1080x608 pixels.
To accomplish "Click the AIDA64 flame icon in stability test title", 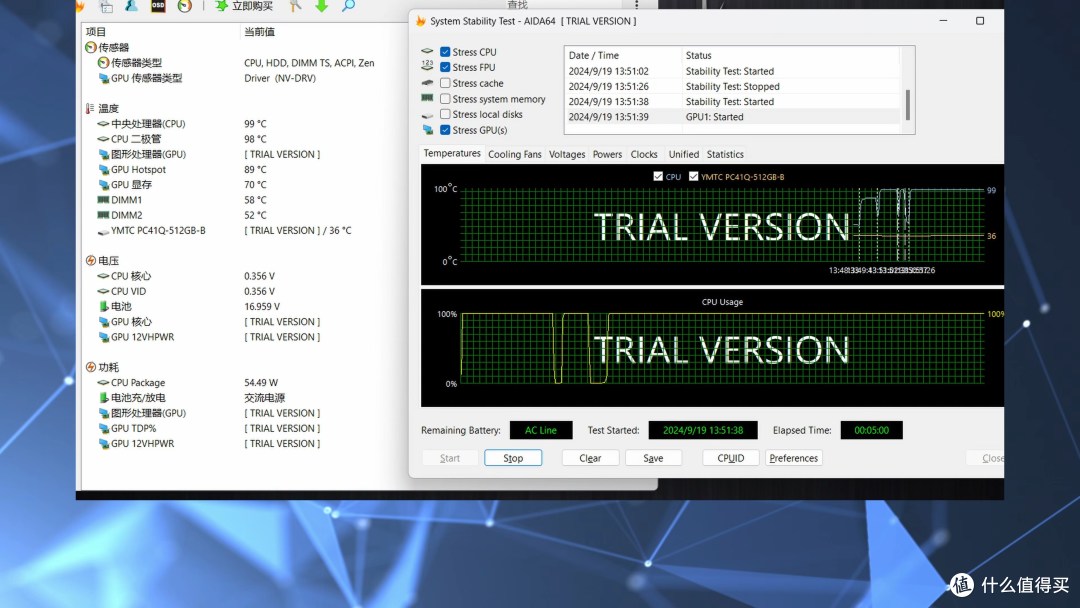I will (x=421, y=21).
